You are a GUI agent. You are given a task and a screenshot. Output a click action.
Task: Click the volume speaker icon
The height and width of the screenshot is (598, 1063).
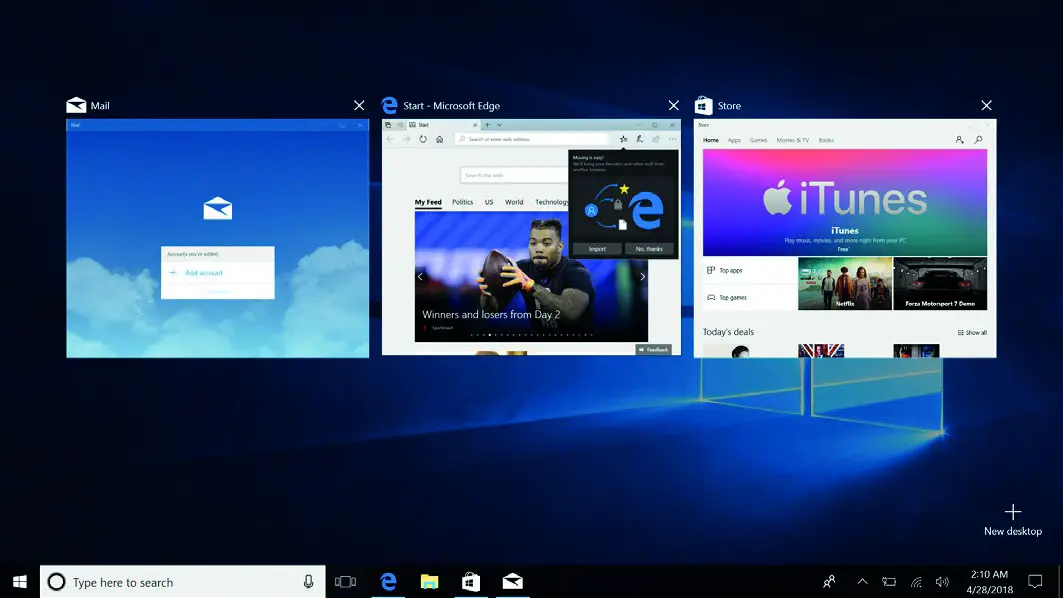click(941, 582)
